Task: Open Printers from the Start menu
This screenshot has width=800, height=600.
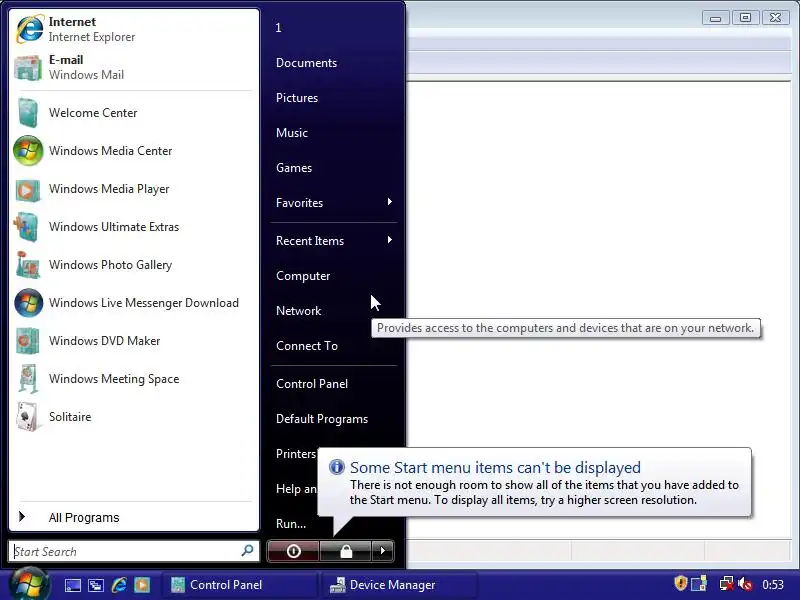Action: click(x=296, y=454)
